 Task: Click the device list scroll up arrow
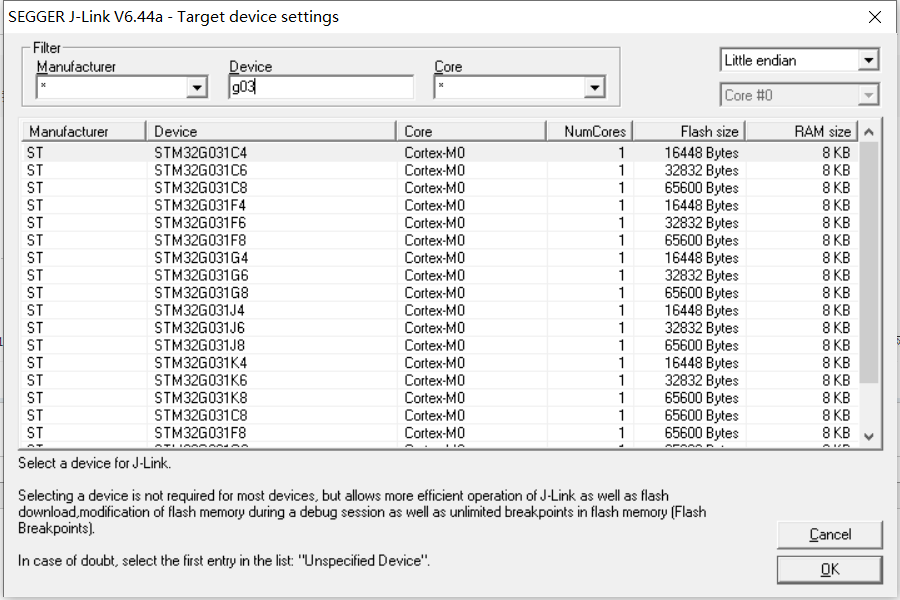click(x=869, y=132)
